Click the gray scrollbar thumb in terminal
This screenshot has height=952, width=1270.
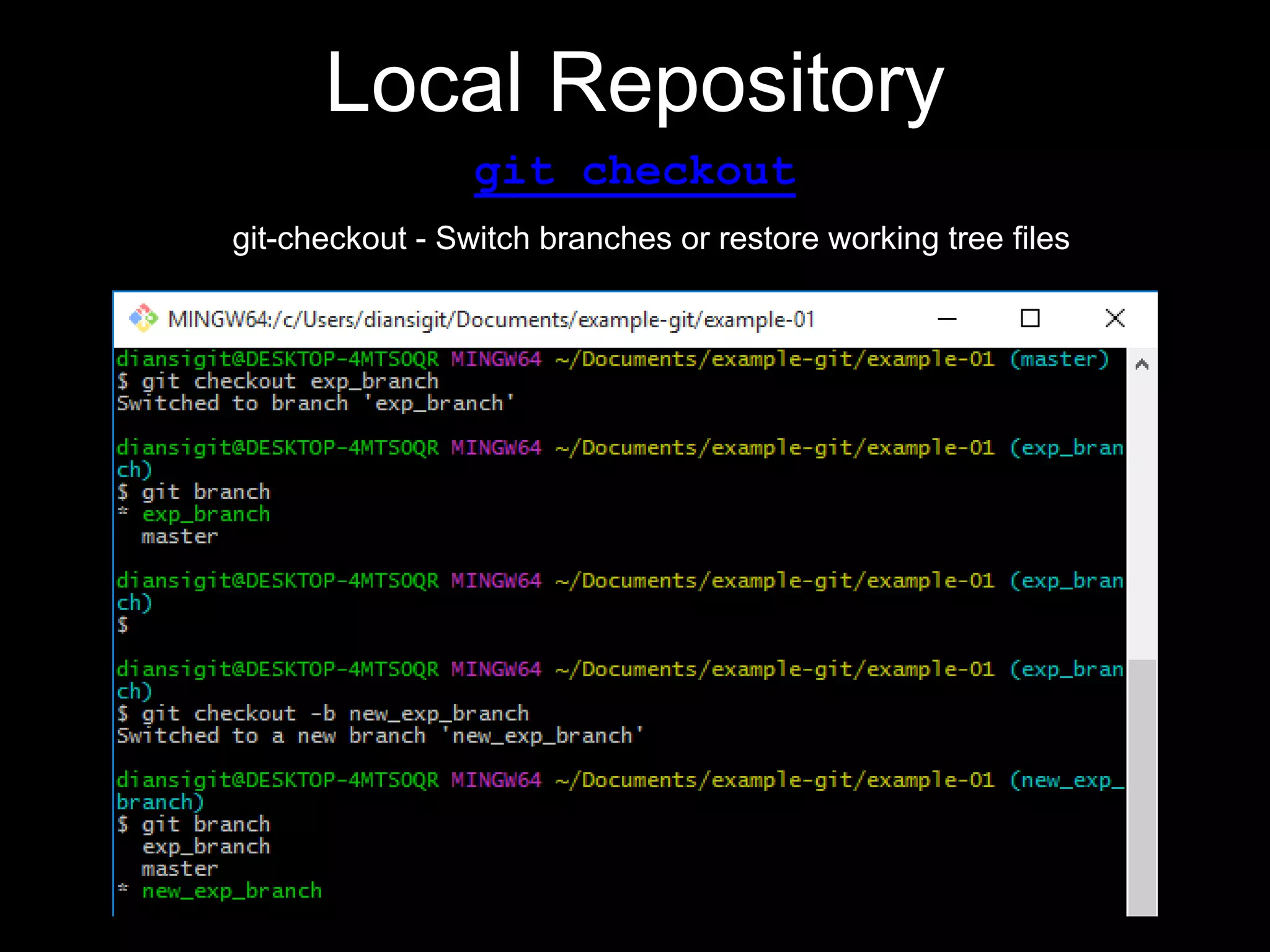tap(1142, 787)
